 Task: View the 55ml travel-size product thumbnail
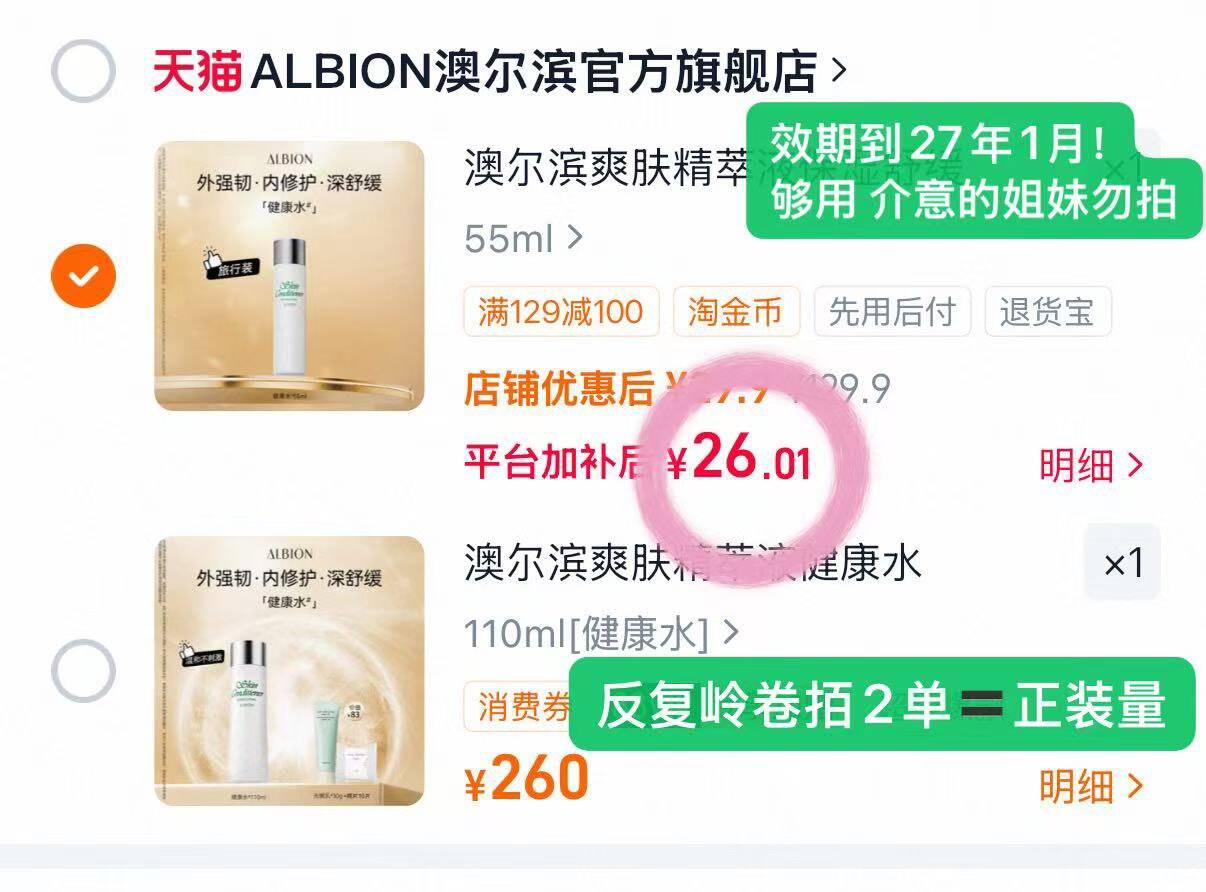[289, 275]
